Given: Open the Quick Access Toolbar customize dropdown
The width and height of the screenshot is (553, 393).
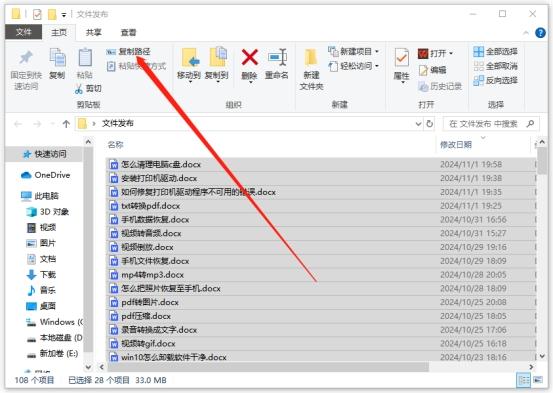Looking at the screenshot, I should pos(64,15).
